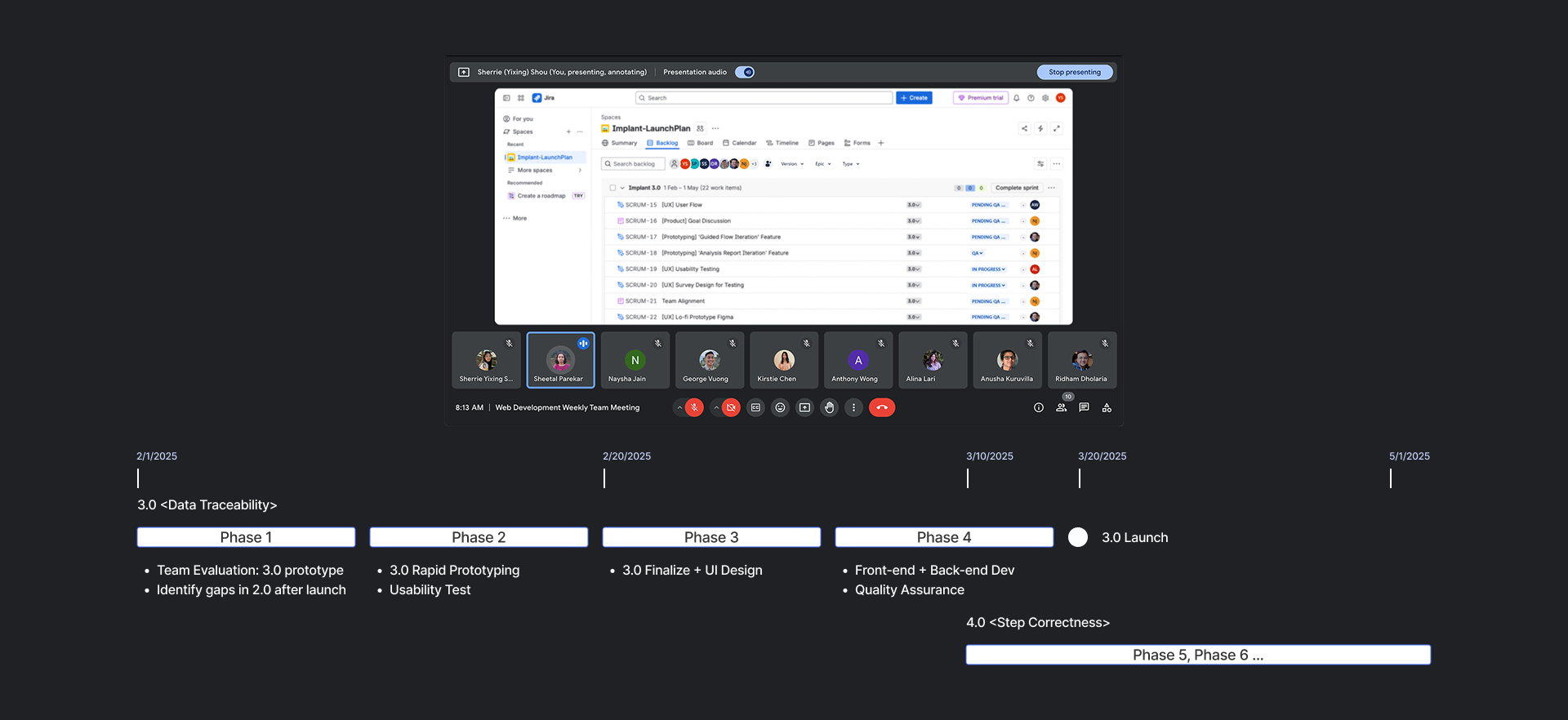Turn on closed captions
1568x720 pixels.
pos(756,407)
